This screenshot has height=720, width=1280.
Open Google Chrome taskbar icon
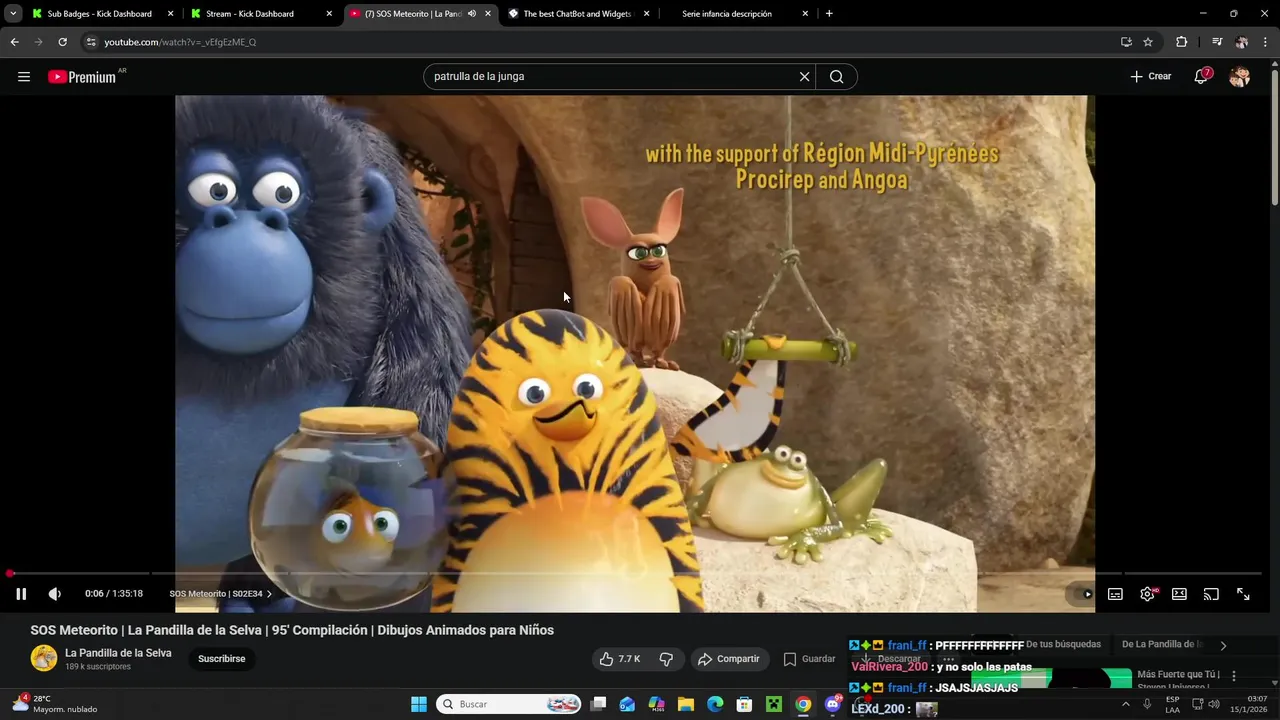point(803,704)
